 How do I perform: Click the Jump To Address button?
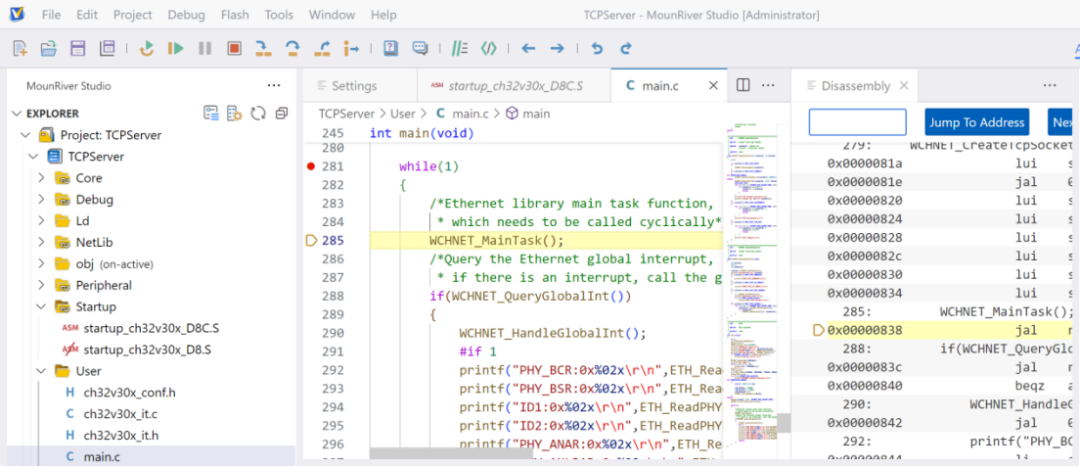coord(976,122)
